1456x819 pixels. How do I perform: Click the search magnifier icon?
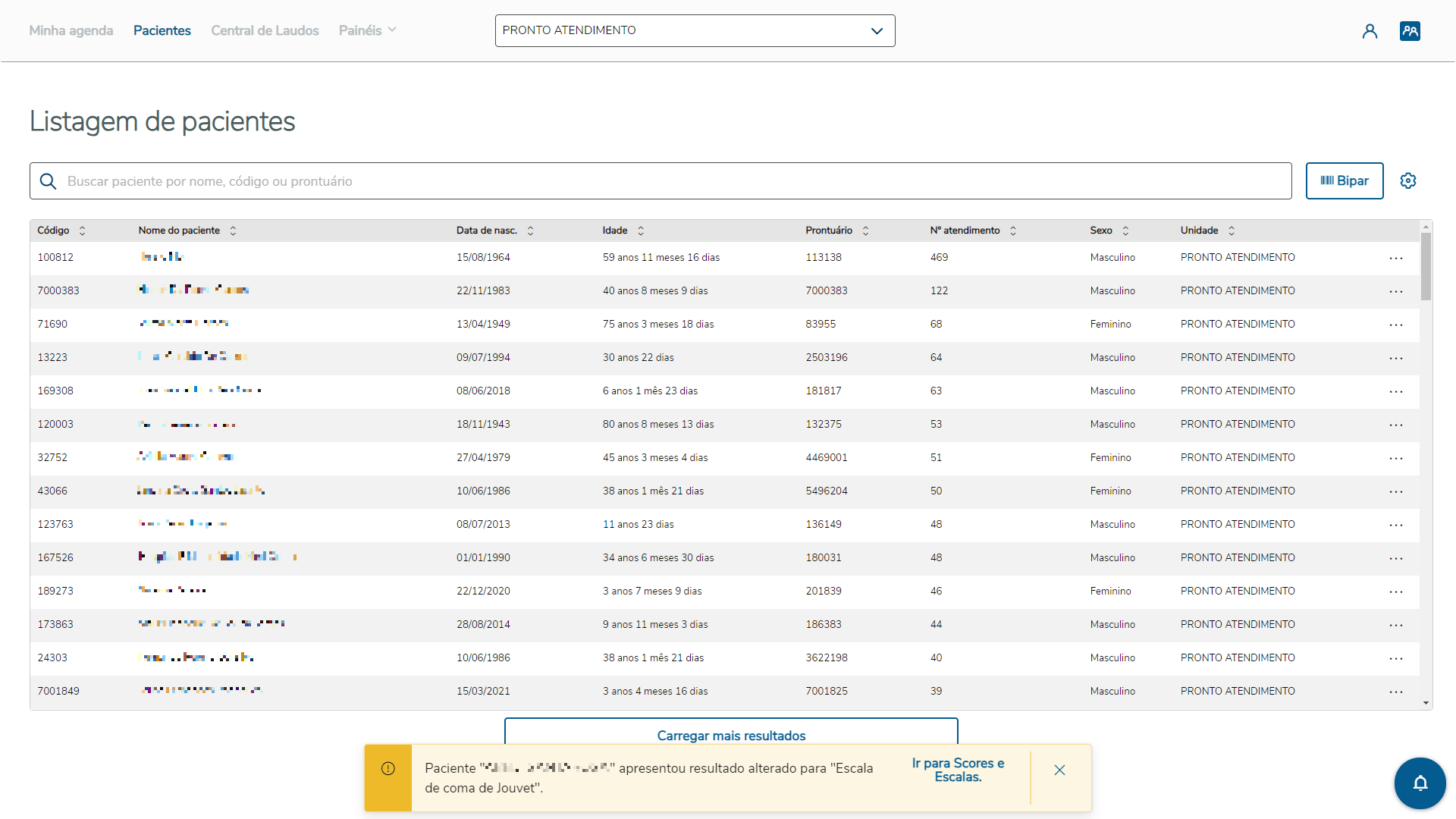pos(48,181)
